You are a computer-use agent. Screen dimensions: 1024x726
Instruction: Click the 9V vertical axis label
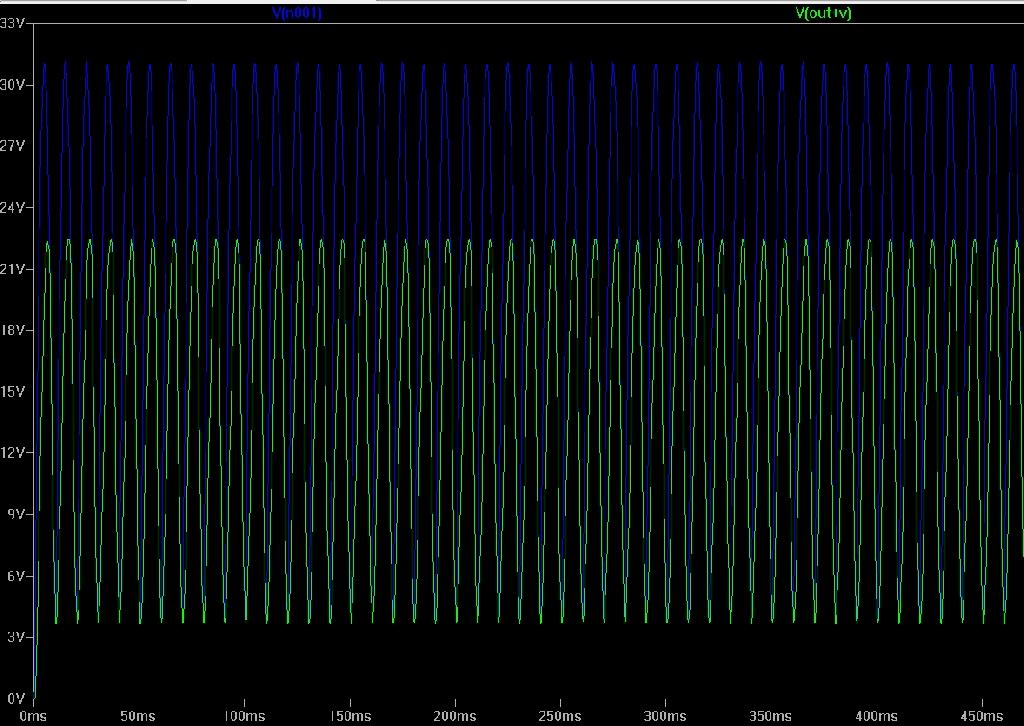16,514
